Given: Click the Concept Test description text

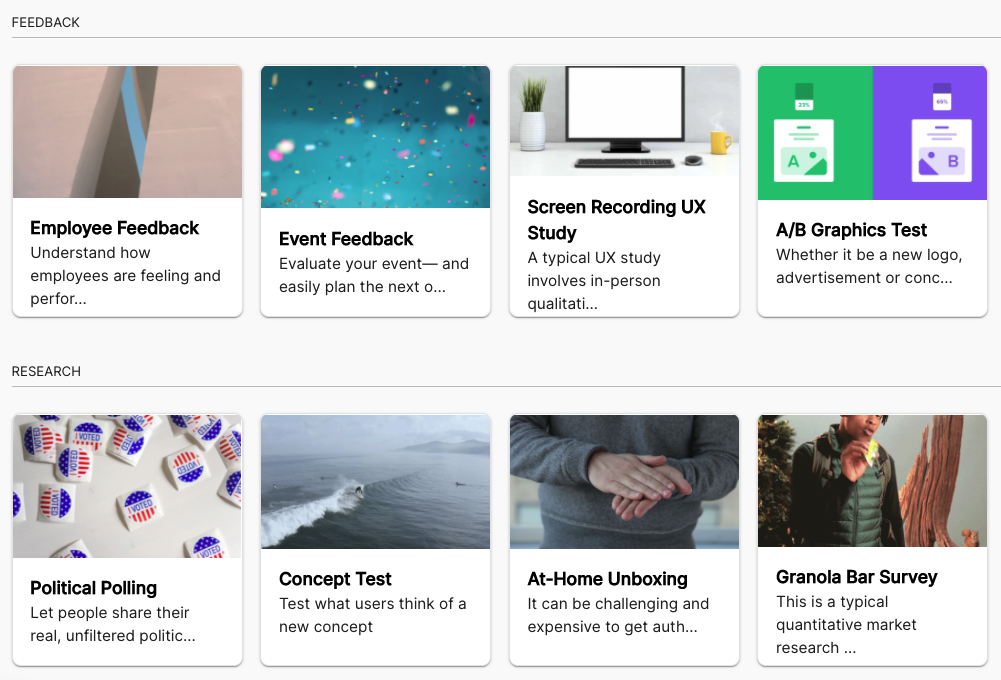Looking at the screenshot, I should 372,615.
